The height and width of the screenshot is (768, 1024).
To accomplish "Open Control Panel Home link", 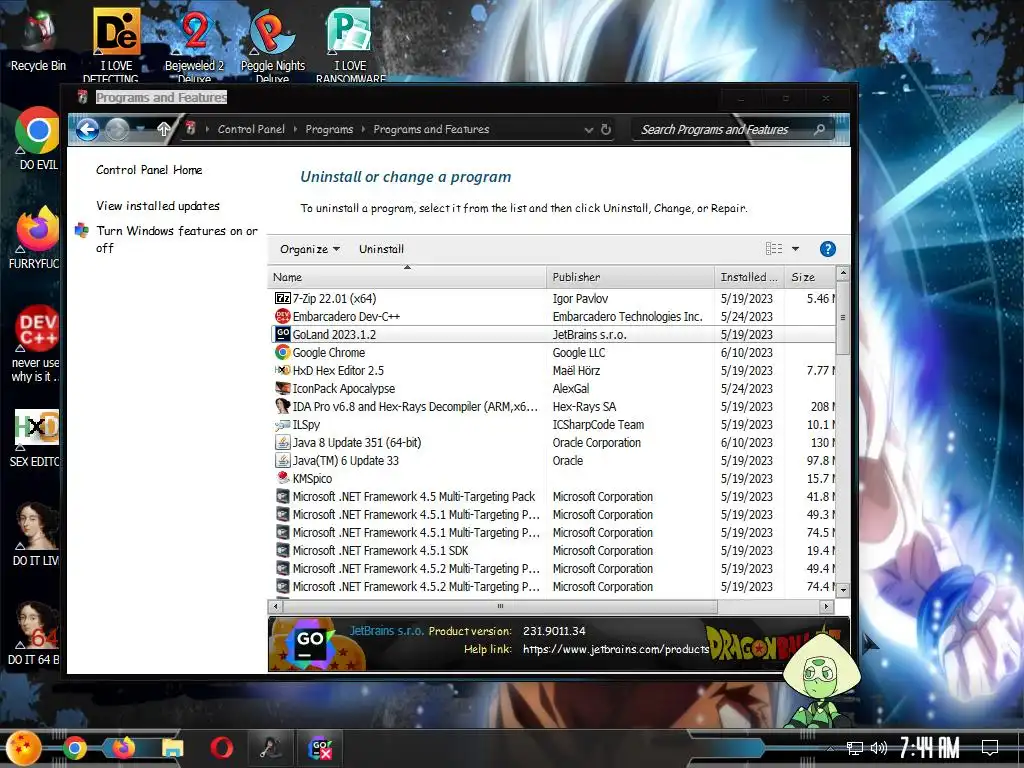I will click(149, 170).
